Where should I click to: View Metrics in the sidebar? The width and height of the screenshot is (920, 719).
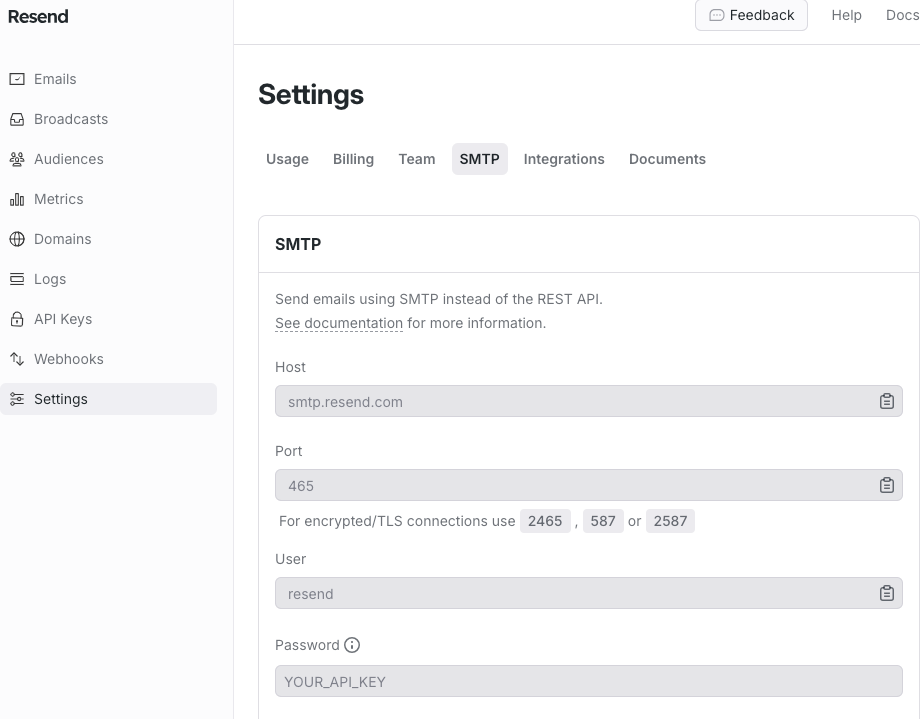pyautogui.click(x=58, y=199)
